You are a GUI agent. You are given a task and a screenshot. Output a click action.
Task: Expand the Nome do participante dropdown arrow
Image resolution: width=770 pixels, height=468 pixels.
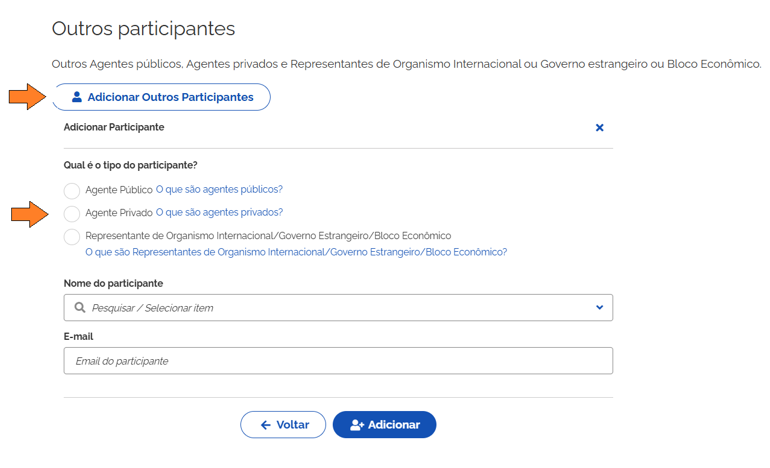pos(599,308)
